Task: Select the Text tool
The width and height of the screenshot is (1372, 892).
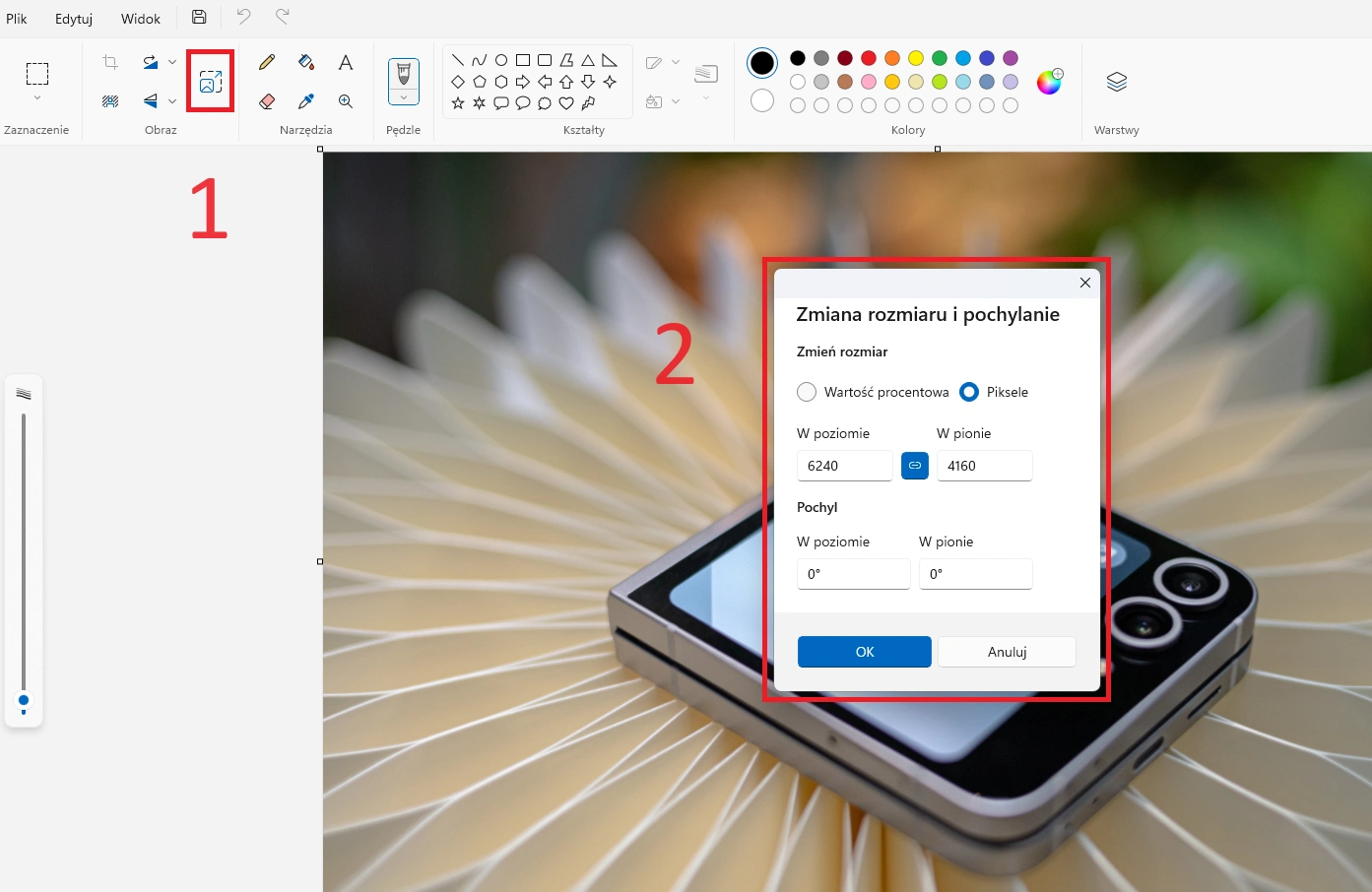Action: click(x=346, y=62)
